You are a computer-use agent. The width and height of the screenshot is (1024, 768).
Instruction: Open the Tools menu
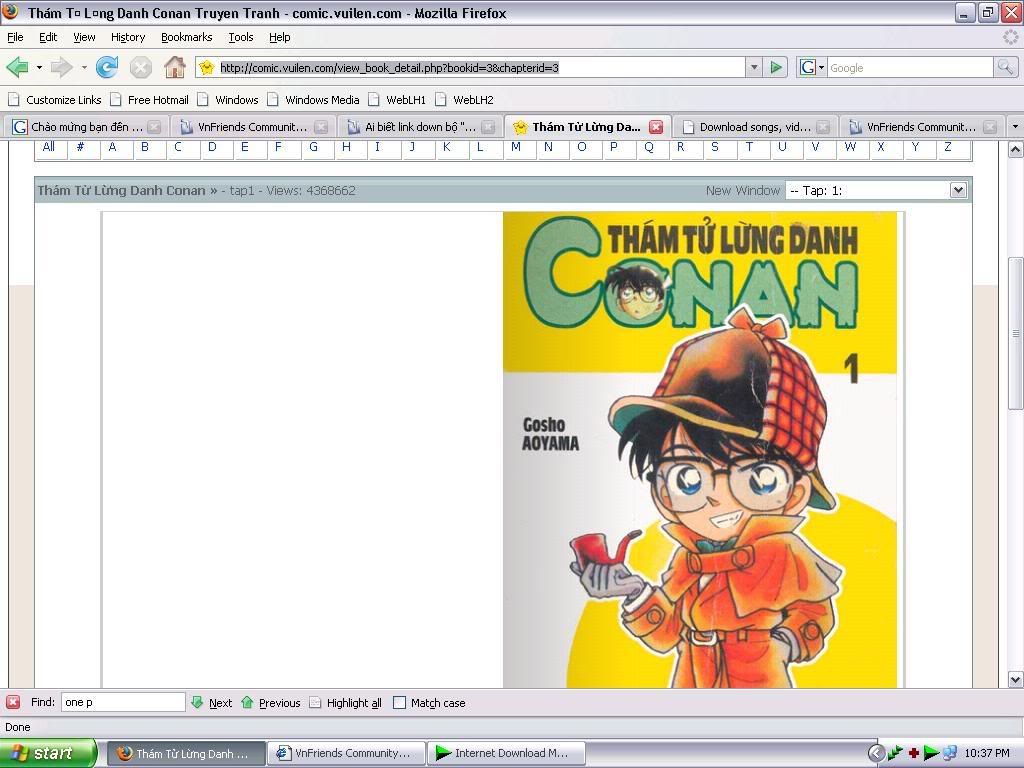pyautogui.click(x=241, y=37)
